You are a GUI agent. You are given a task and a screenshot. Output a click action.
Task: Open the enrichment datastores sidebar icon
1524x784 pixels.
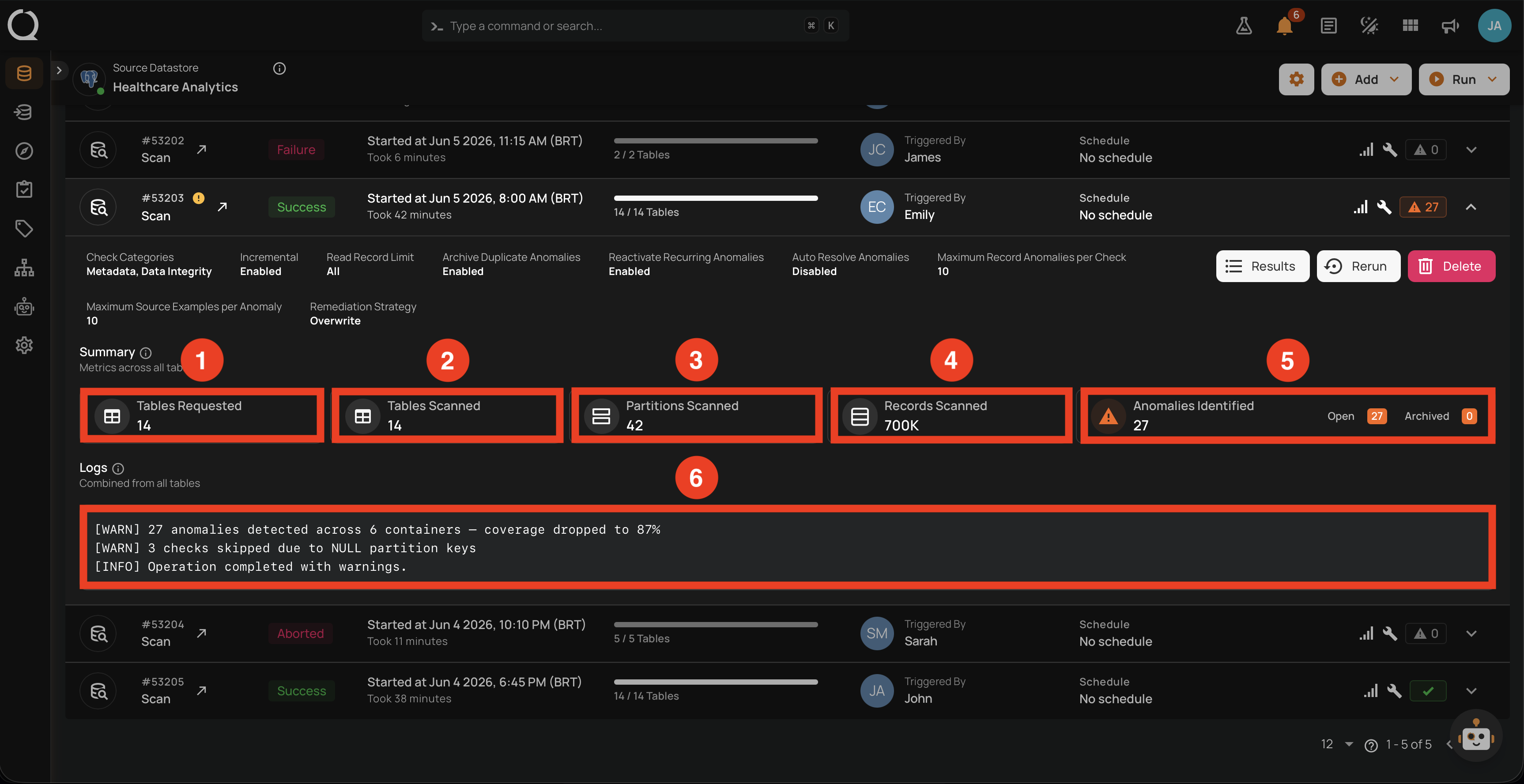click(24, 112)
